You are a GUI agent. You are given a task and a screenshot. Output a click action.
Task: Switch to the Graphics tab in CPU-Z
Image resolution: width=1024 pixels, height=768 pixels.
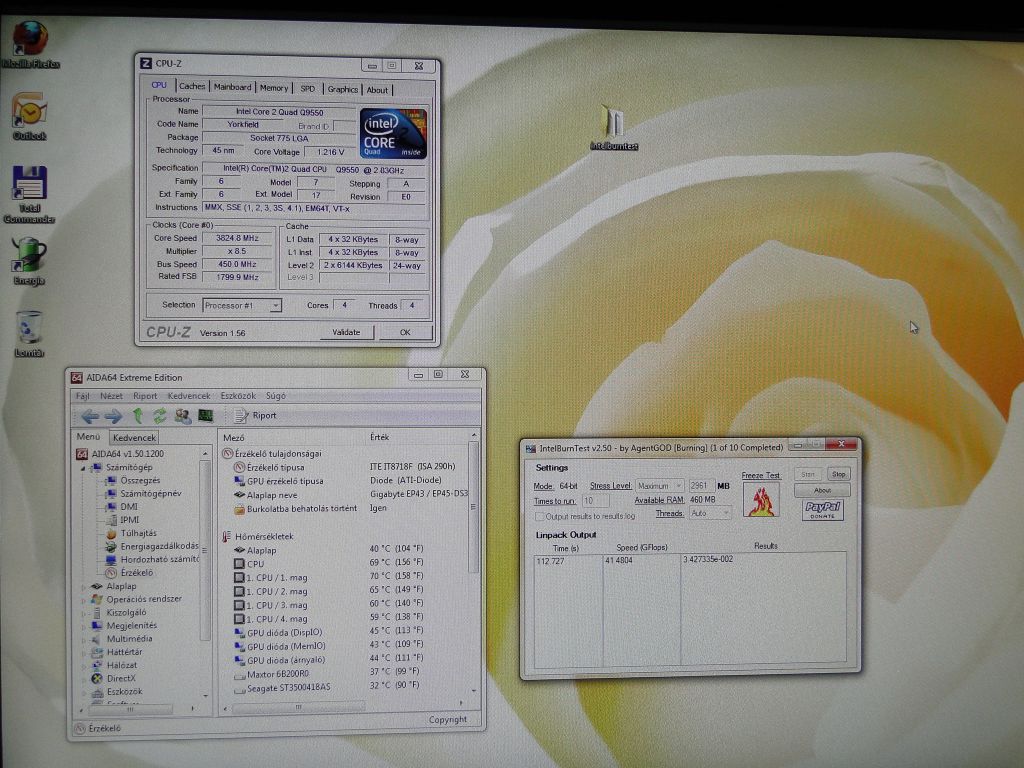coord(343,89)
